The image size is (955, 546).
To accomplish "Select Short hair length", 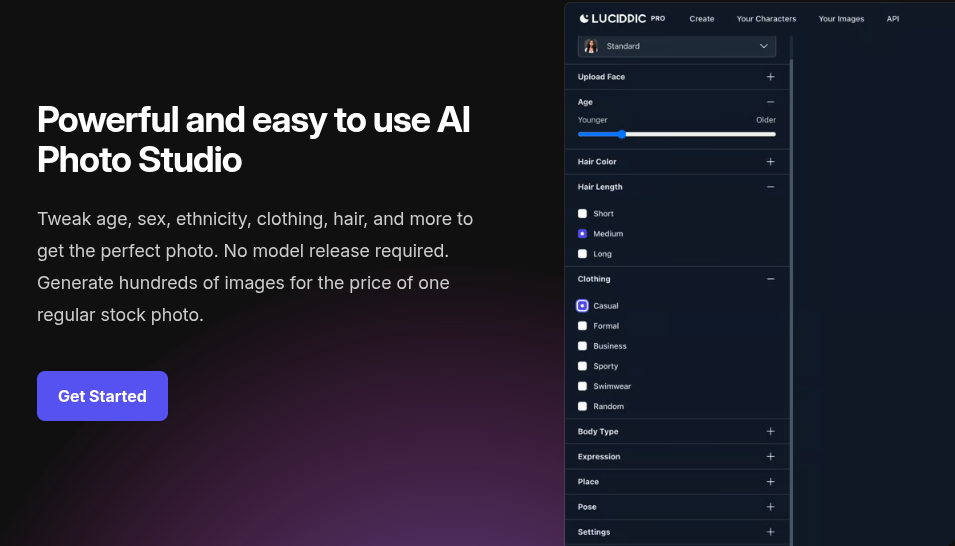I will click(582, 213).
